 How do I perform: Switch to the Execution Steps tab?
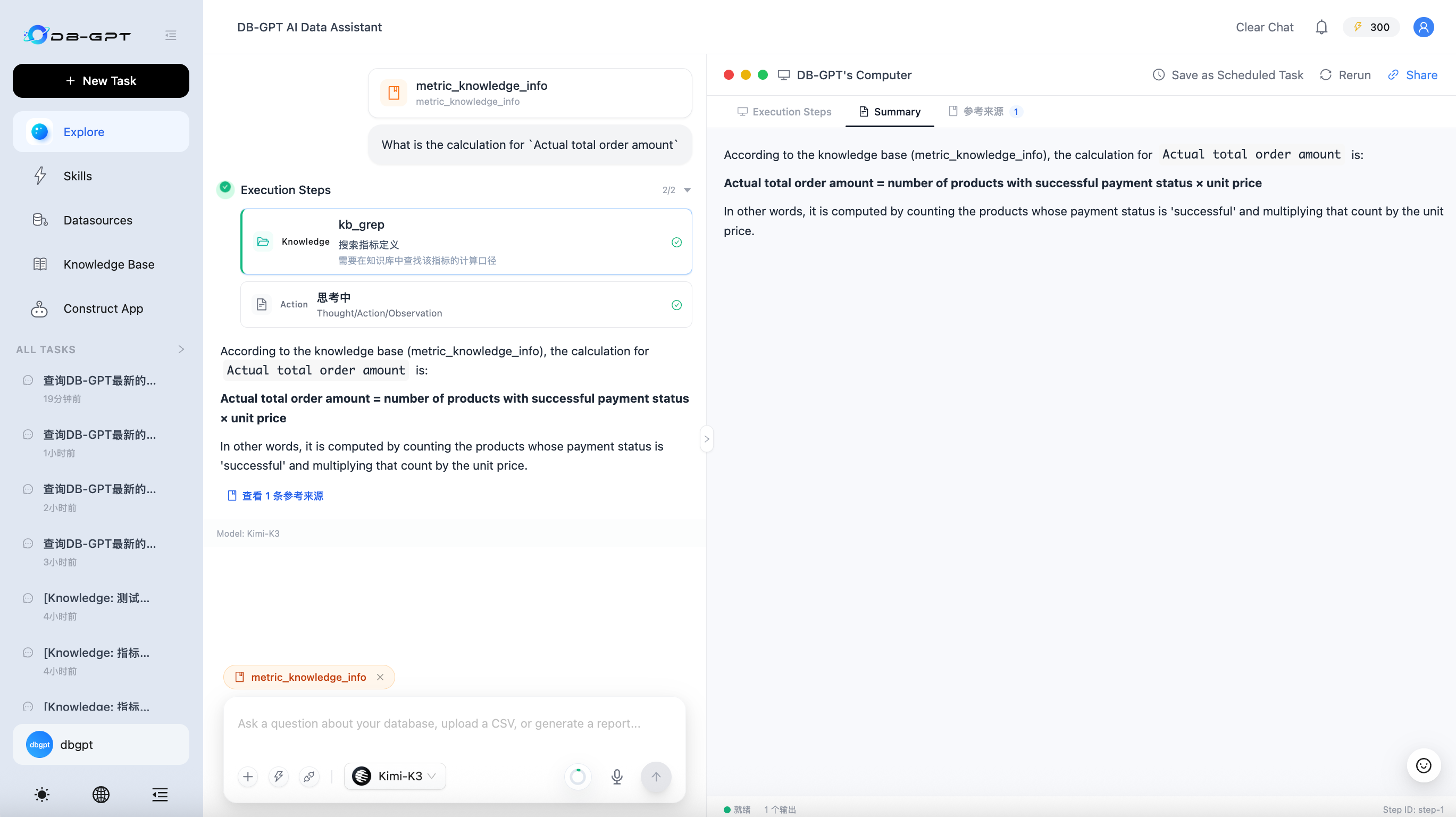[x=784, y=111]
